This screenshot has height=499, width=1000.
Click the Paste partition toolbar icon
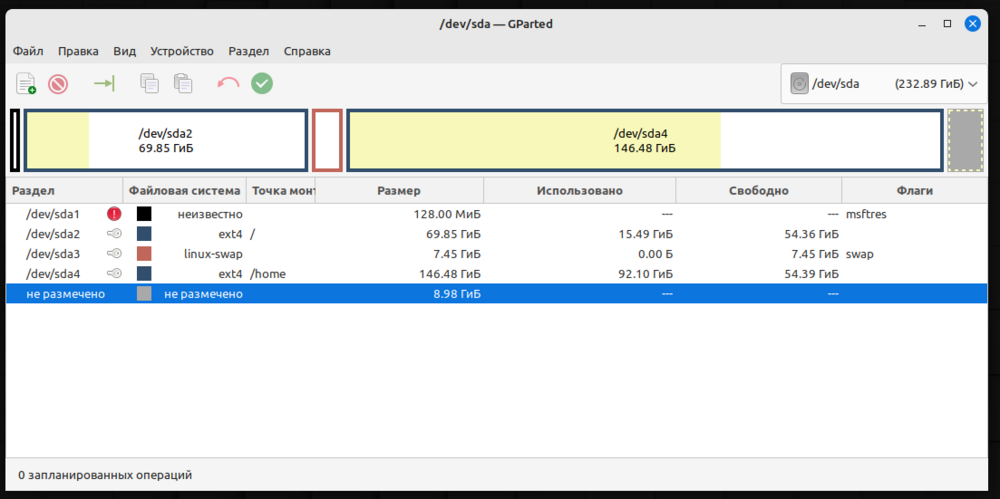[x=183, y=84]
